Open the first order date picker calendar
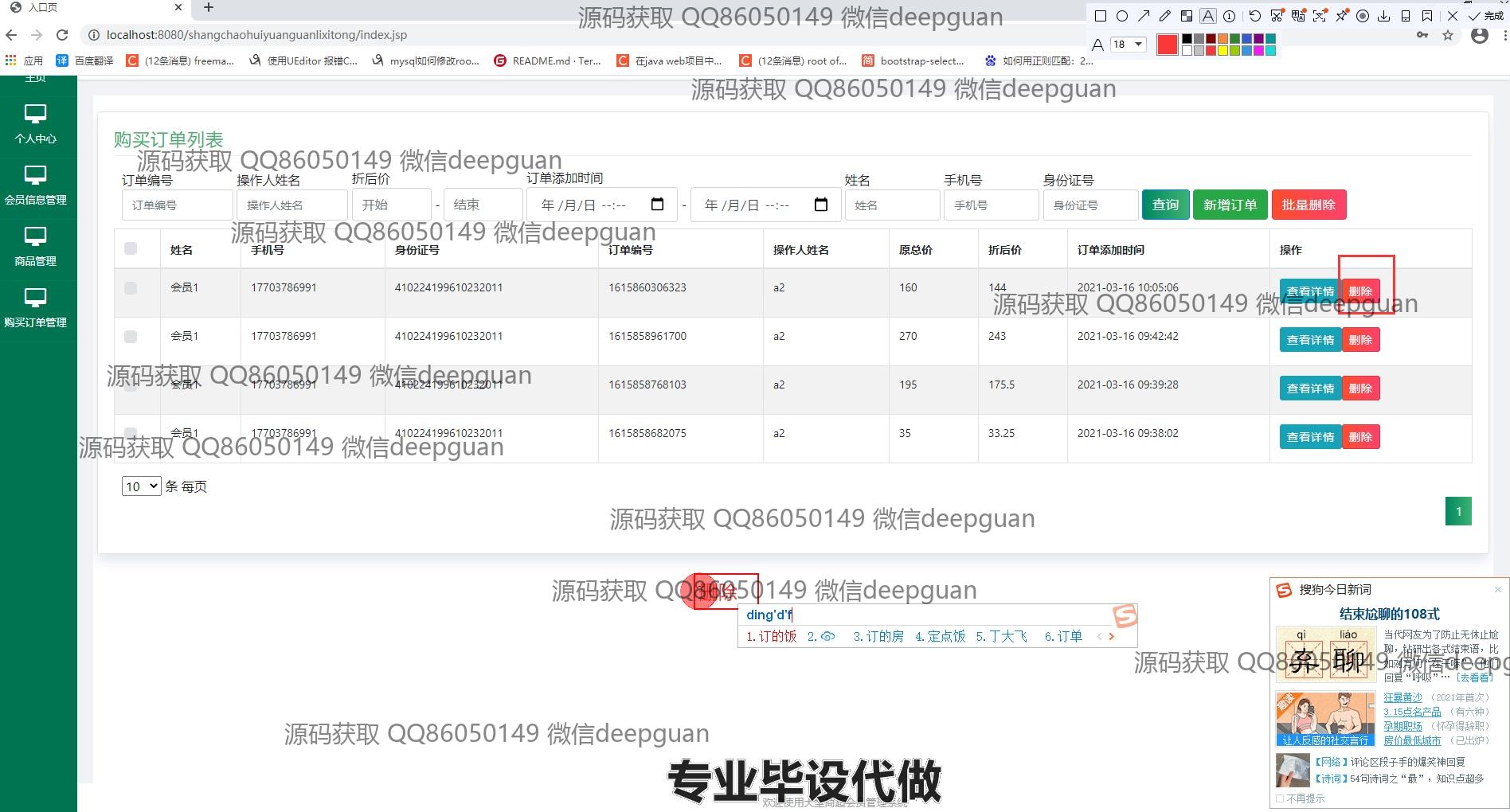Image resolution: width=1510 pixels, height=812 pixels. tap(657, 205)
